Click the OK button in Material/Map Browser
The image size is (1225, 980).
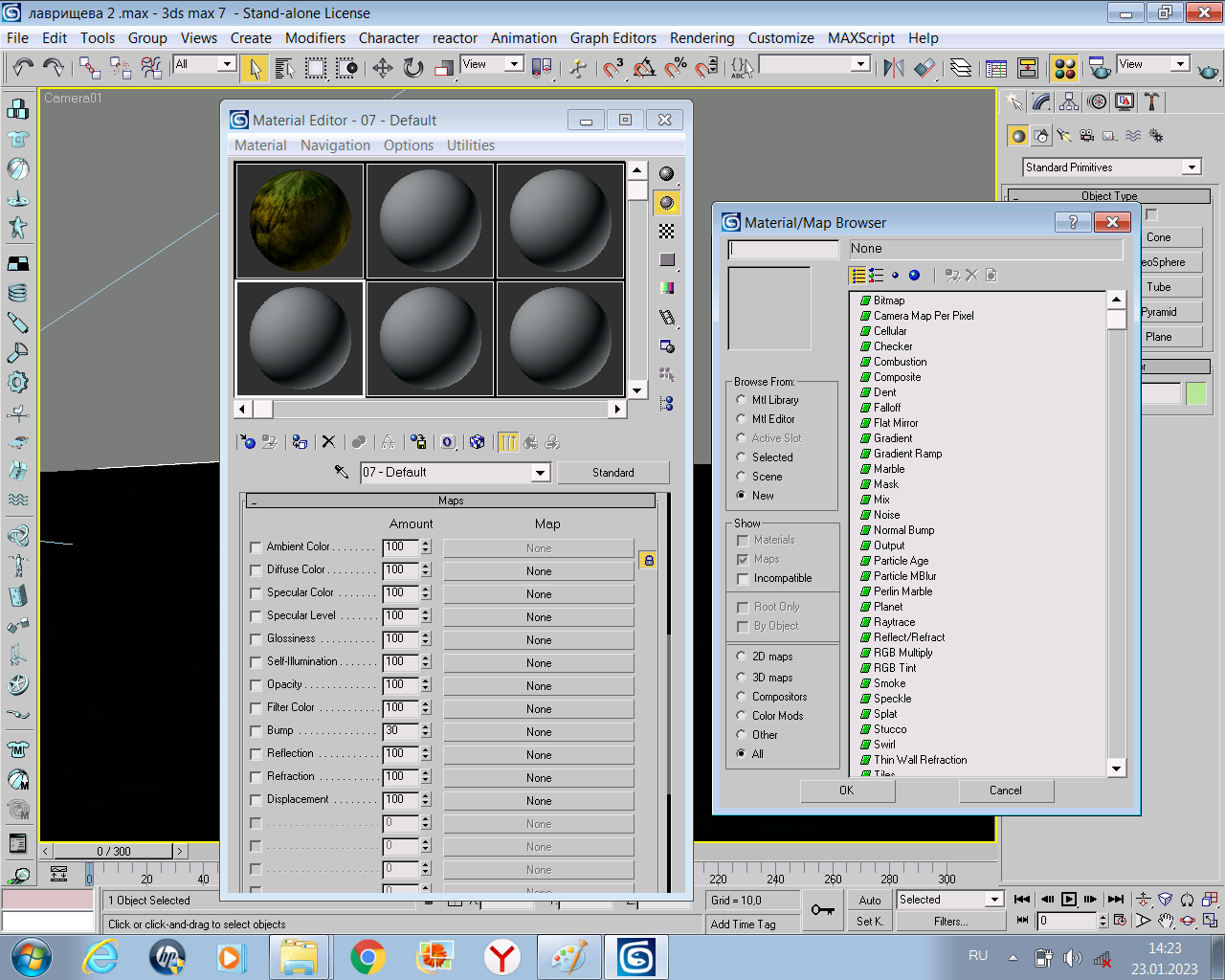click(847, 791)
